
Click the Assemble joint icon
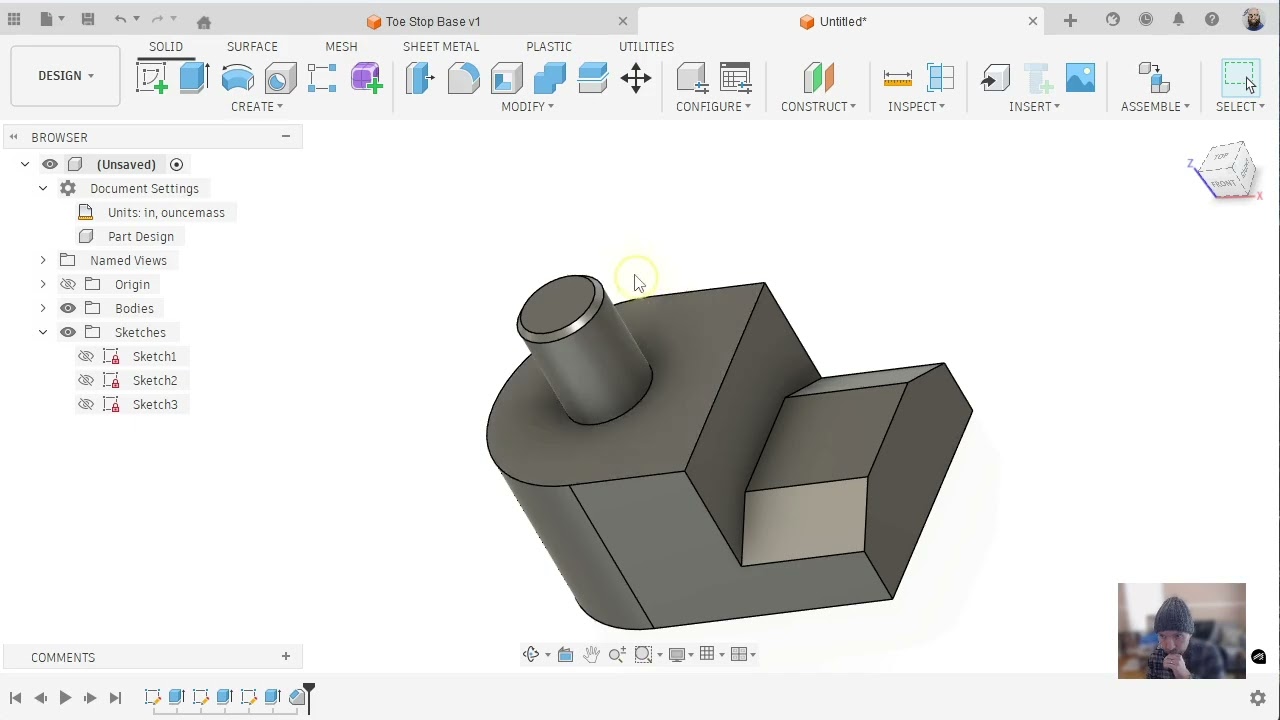(x=1154, y=78)
